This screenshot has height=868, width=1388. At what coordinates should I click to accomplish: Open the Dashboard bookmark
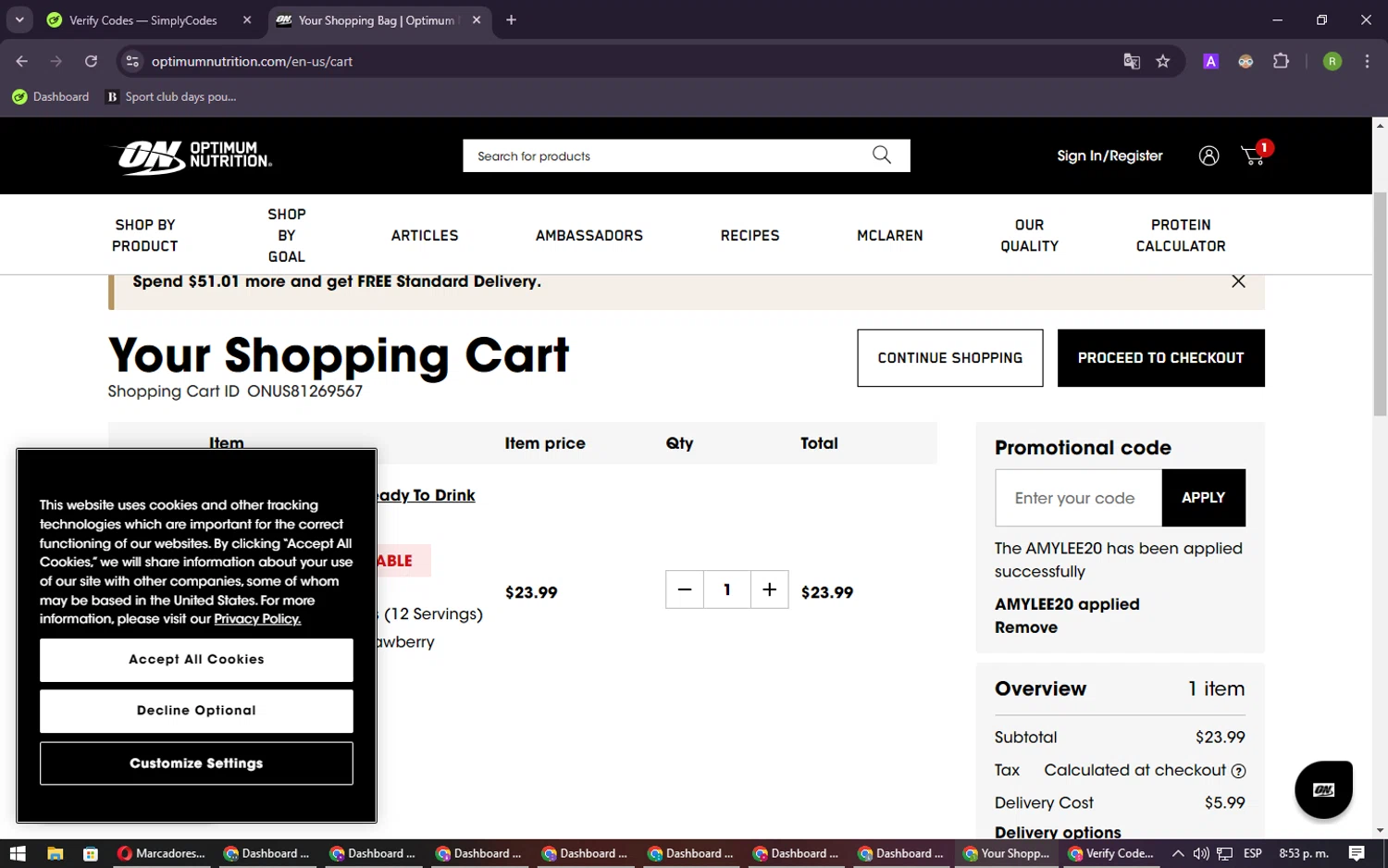tap(51, 96)
